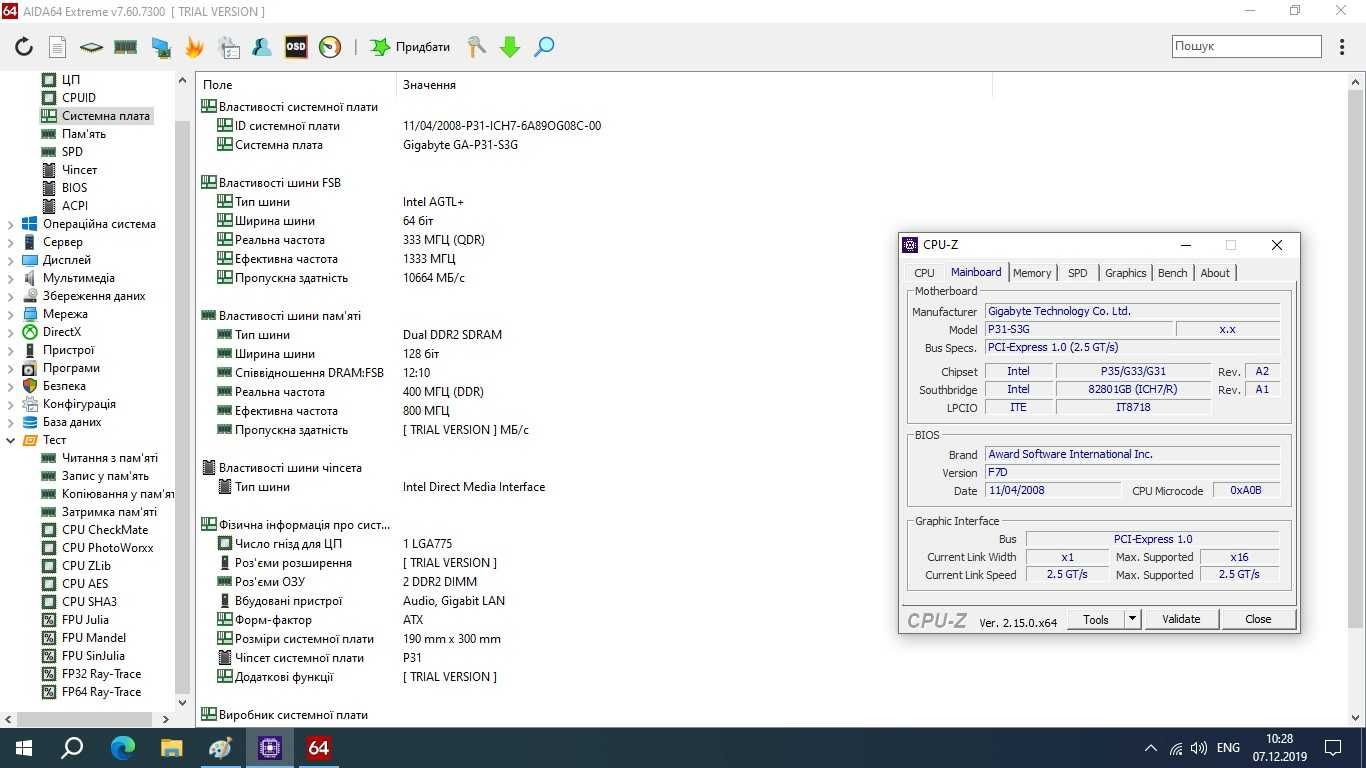Expand the DirectX tree node
Screen dimensions: 1366x768
click(x=11, y=332)
